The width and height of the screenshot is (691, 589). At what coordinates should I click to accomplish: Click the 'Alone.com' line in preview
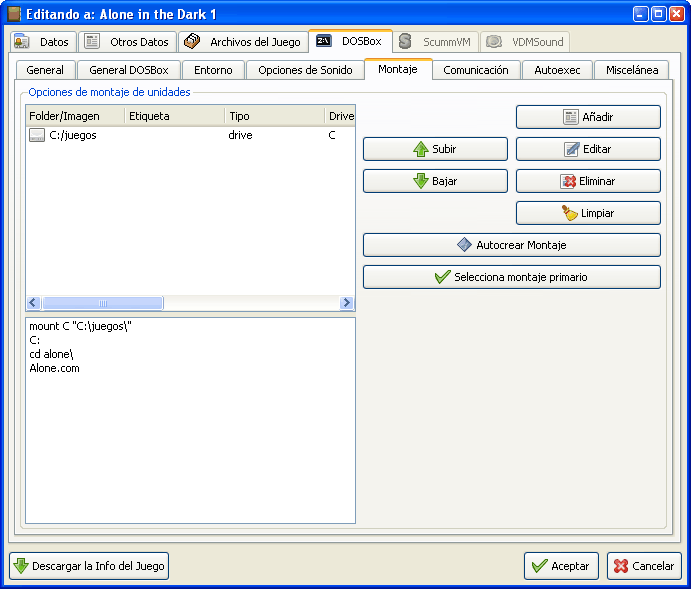(54, 368)
